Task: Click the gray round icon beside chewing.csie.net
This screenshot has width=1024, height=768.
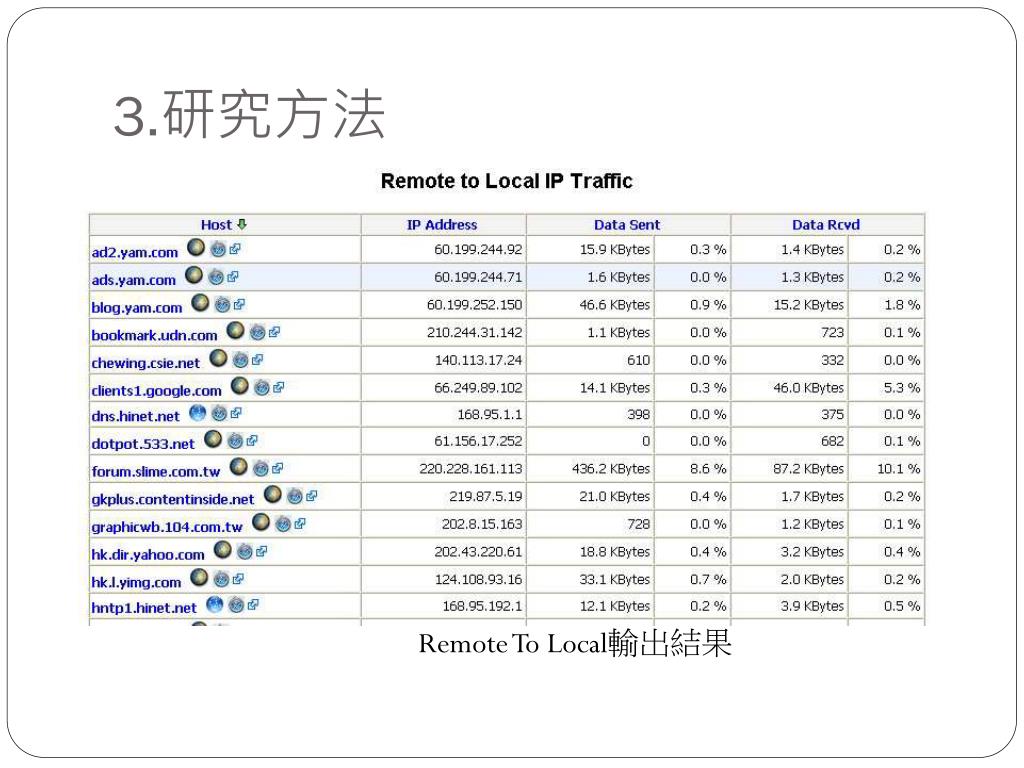Action: (240, 359)
